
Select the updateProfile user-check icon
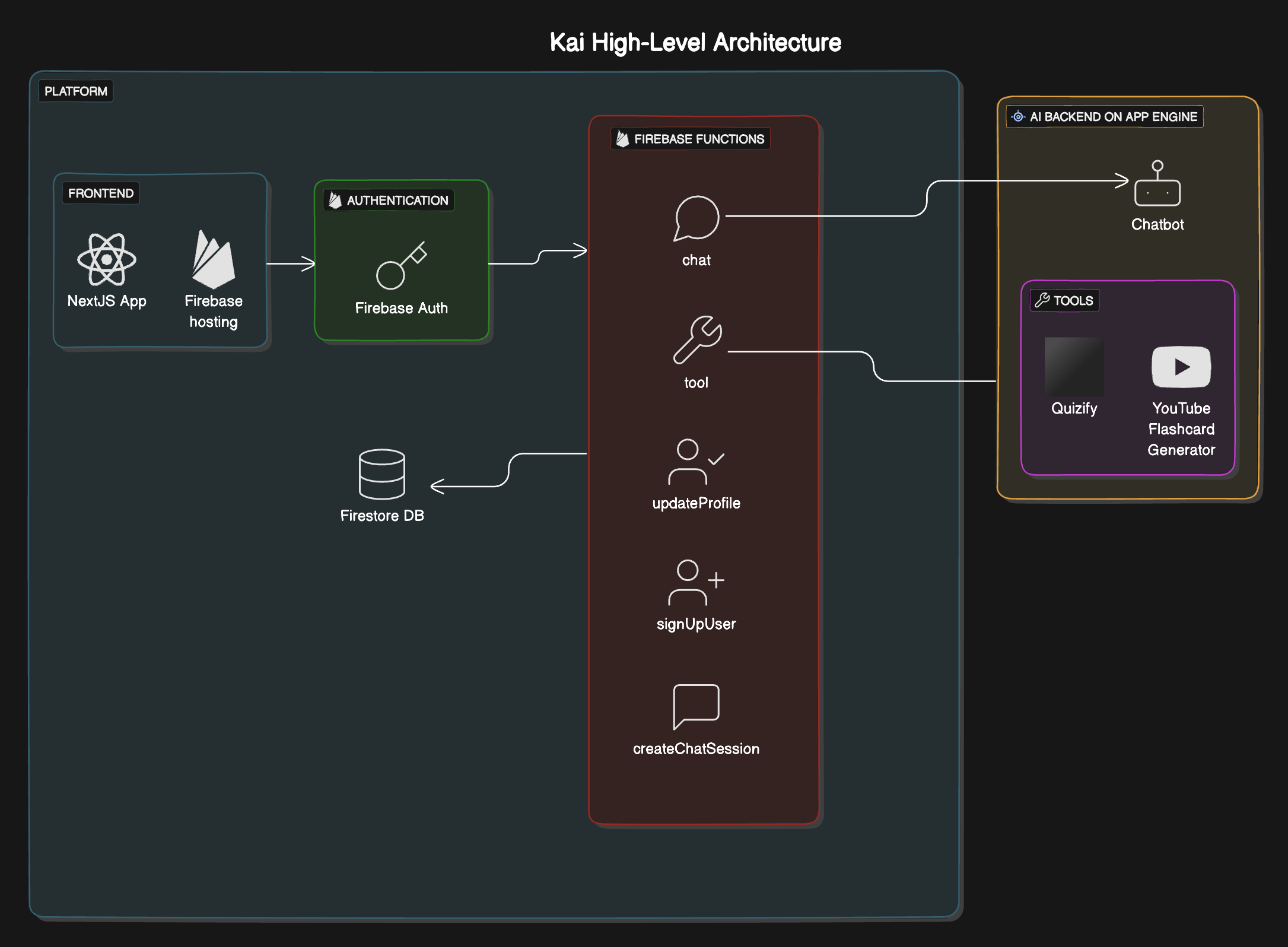695,462
